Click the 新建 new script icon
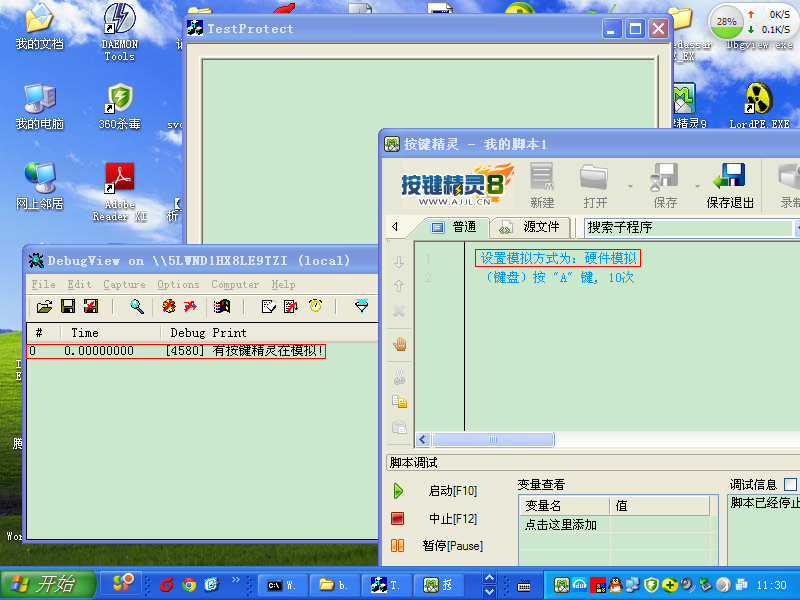800x600 pixels. pyautogui.click(x=542, y=186)
